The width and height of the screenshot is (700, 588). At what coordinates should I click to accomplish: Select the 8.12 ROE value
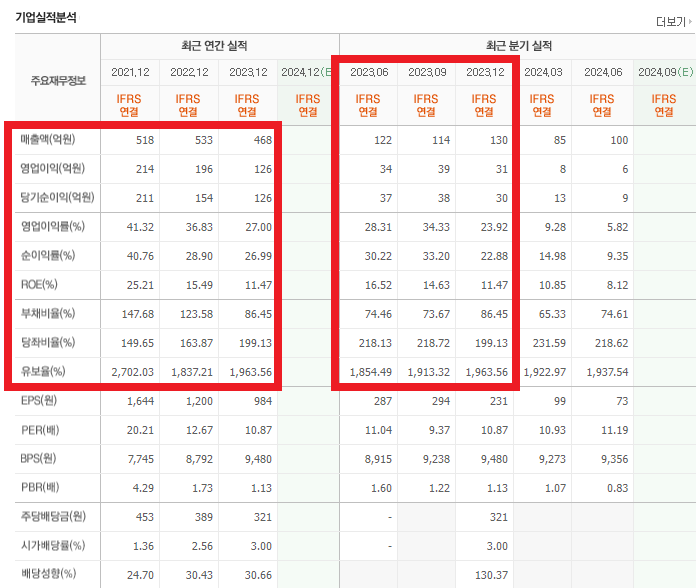coord(617,285)
